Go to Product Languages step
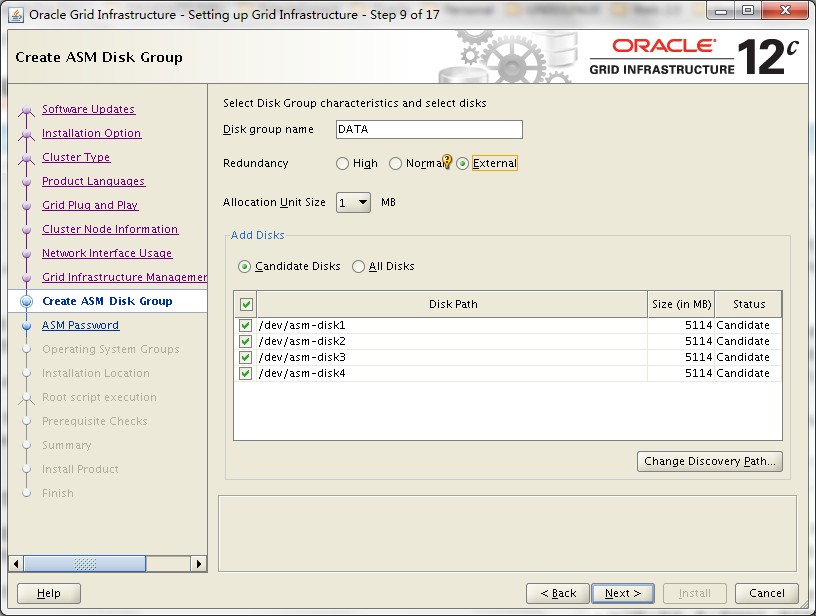 point(94,181)
